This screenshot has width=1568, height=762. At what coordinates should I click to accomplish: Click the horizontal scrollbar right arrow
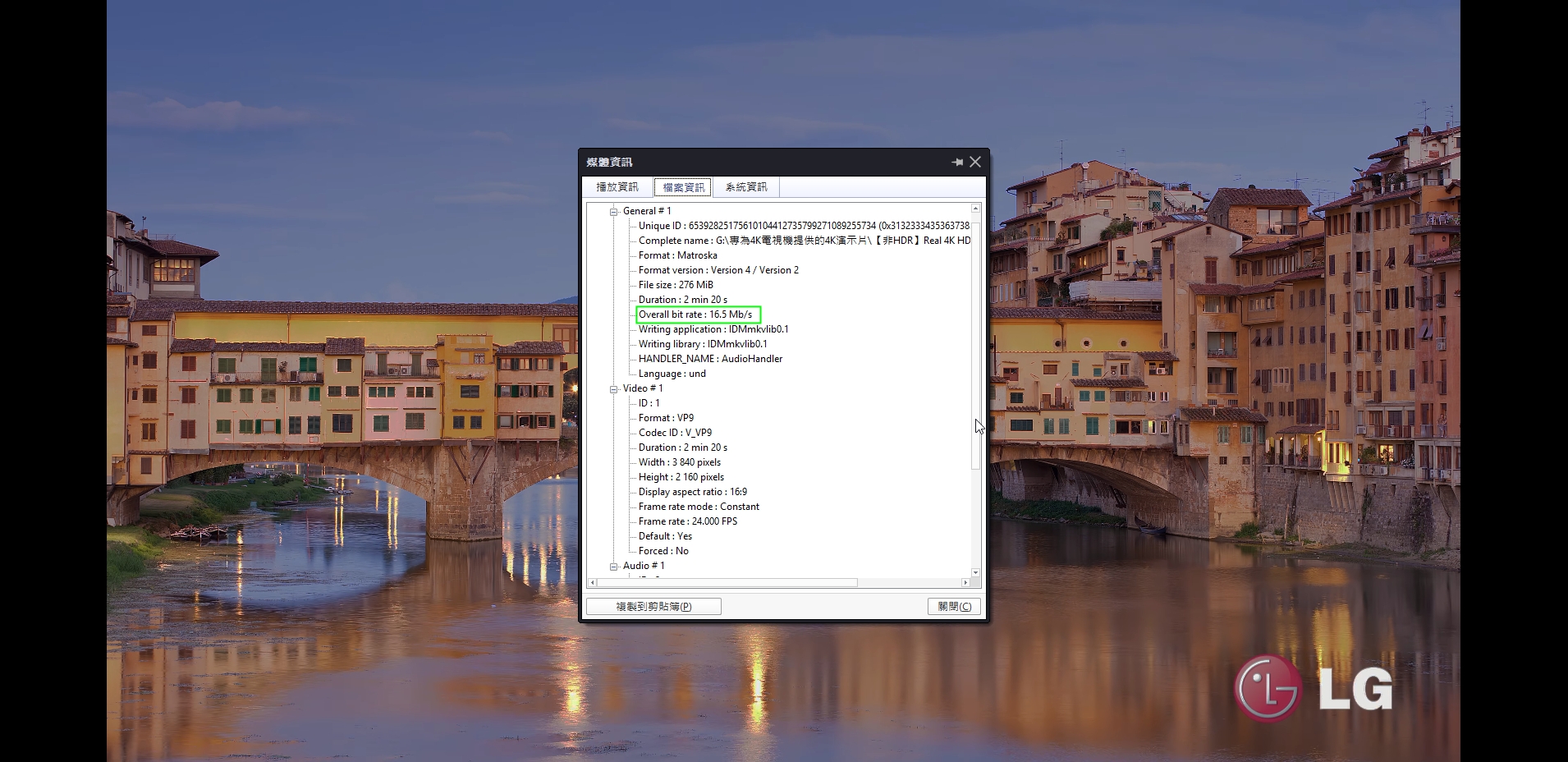coord(965,583)
